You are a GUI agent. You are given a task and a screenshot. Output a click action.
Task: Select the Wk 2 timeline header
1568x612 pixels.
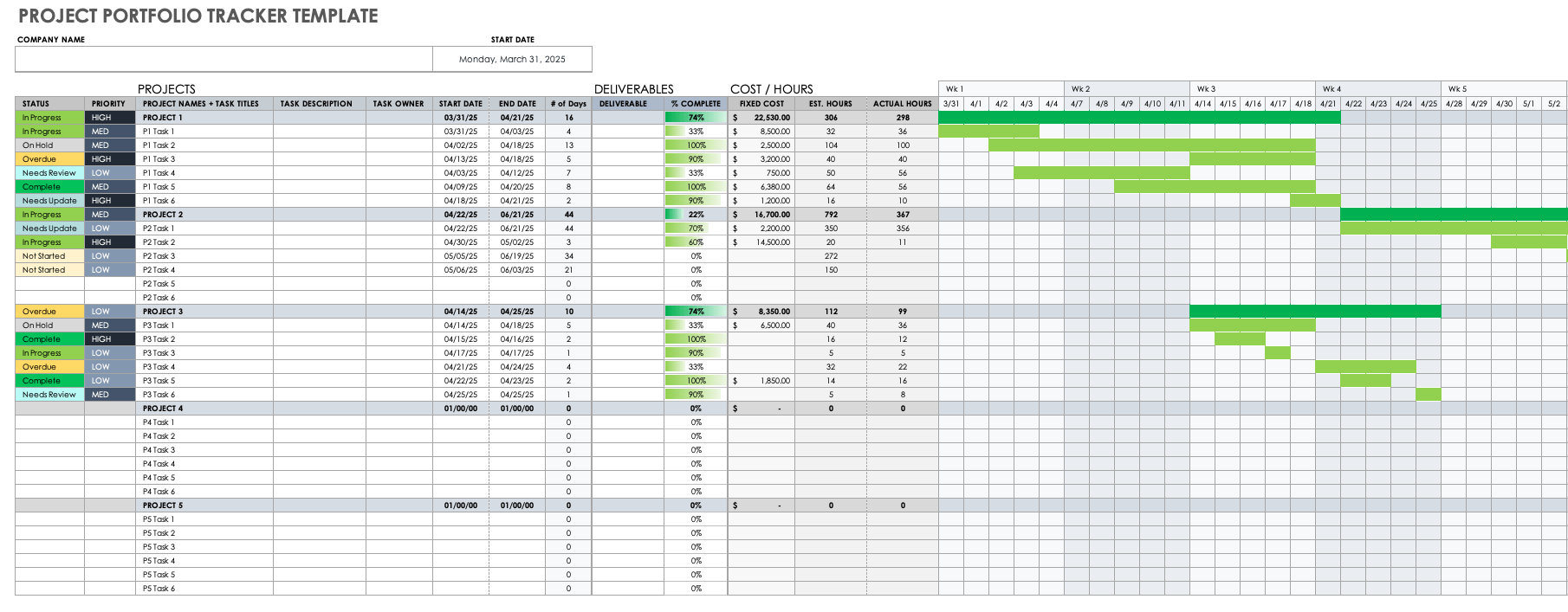tap(1127, 89)
